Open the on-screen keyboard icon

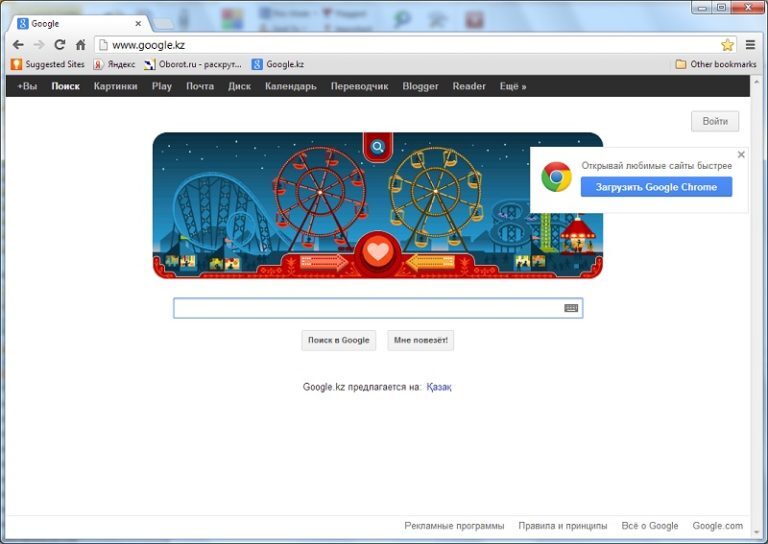(571, 308)
